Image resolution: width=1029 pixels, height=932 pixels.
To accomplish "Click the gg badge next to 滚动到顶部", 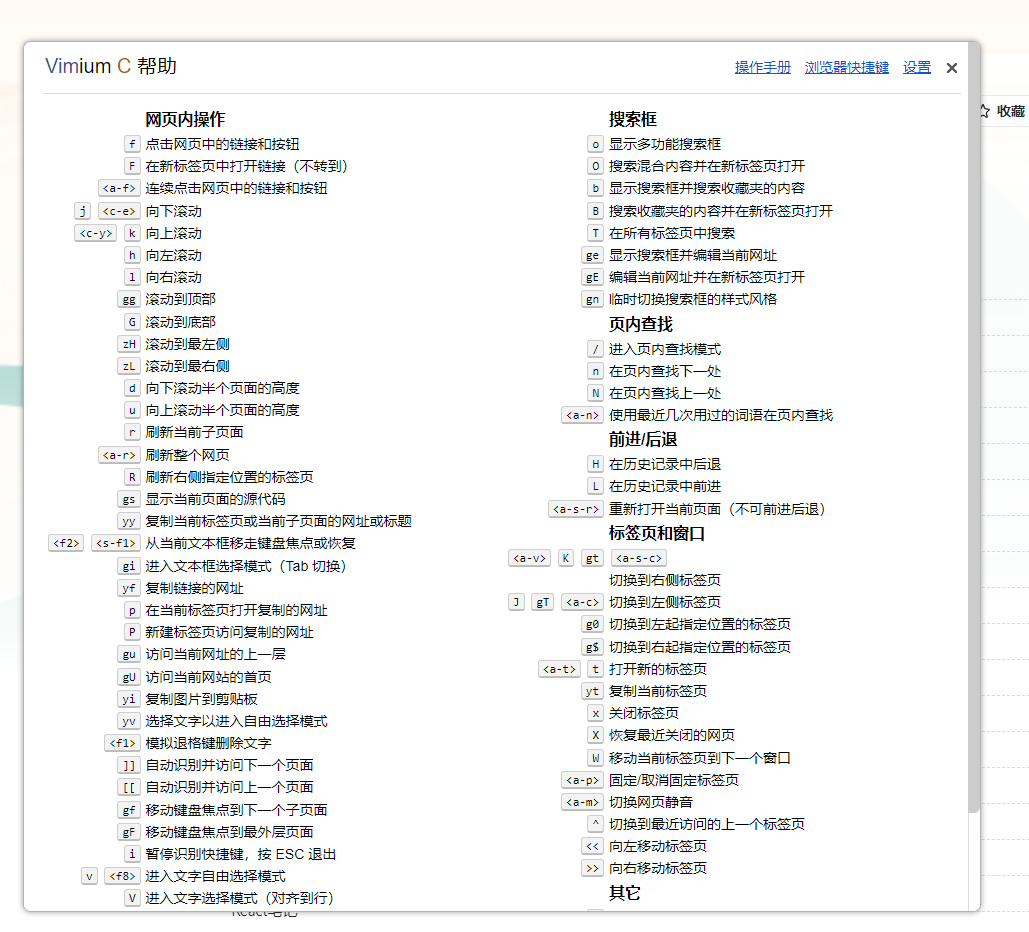I will 128,299.
